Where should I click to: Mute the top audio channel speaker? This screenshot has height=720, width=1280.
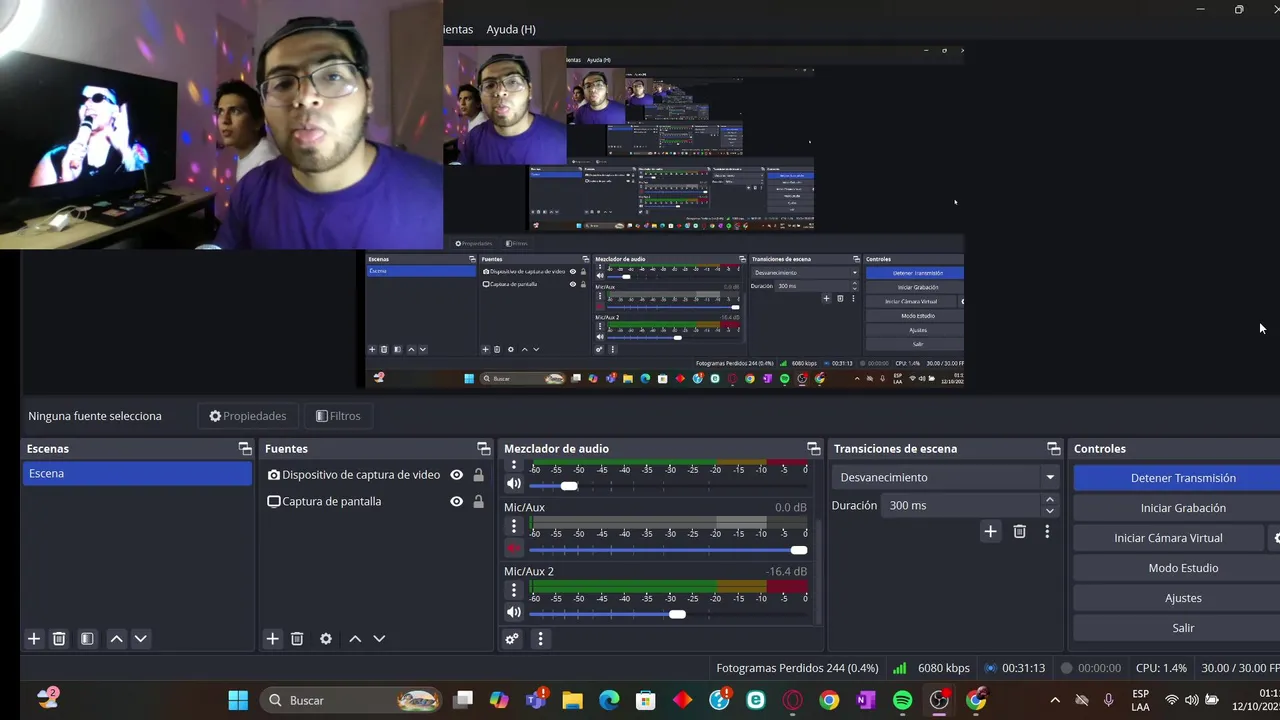pos(514,484)
